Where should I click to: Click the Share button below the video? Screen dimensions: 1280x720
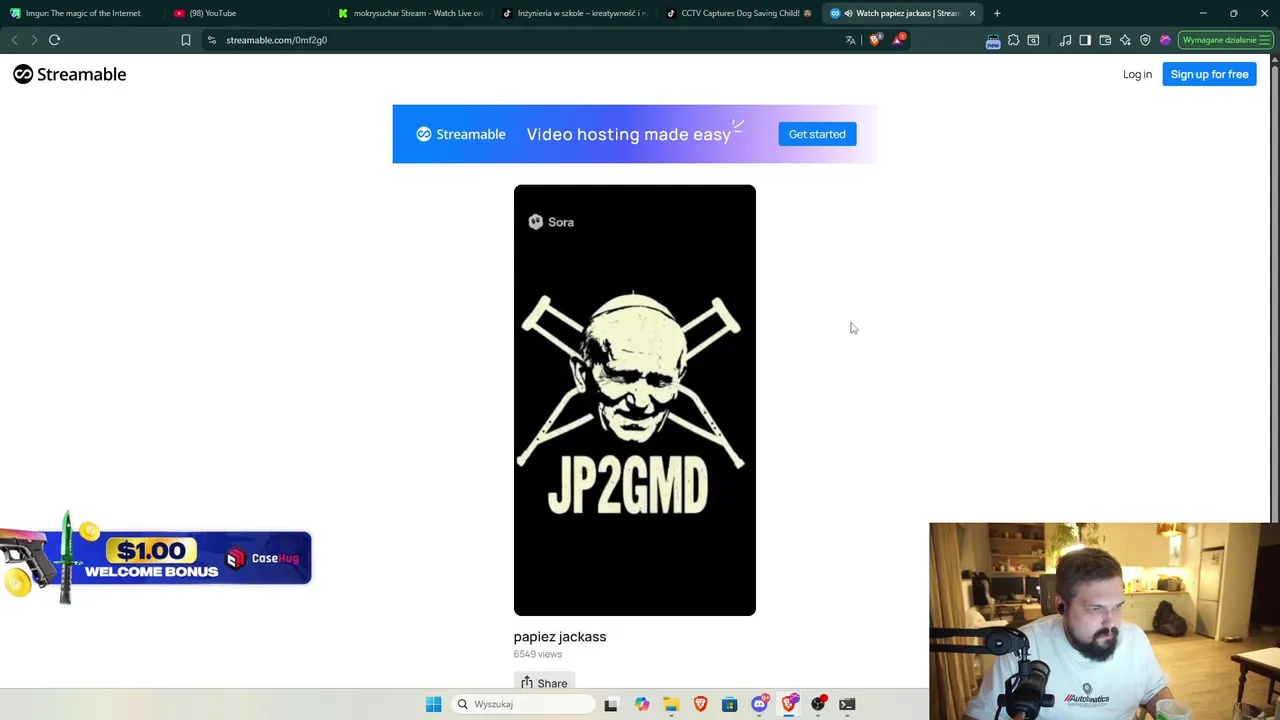[544, 683]
